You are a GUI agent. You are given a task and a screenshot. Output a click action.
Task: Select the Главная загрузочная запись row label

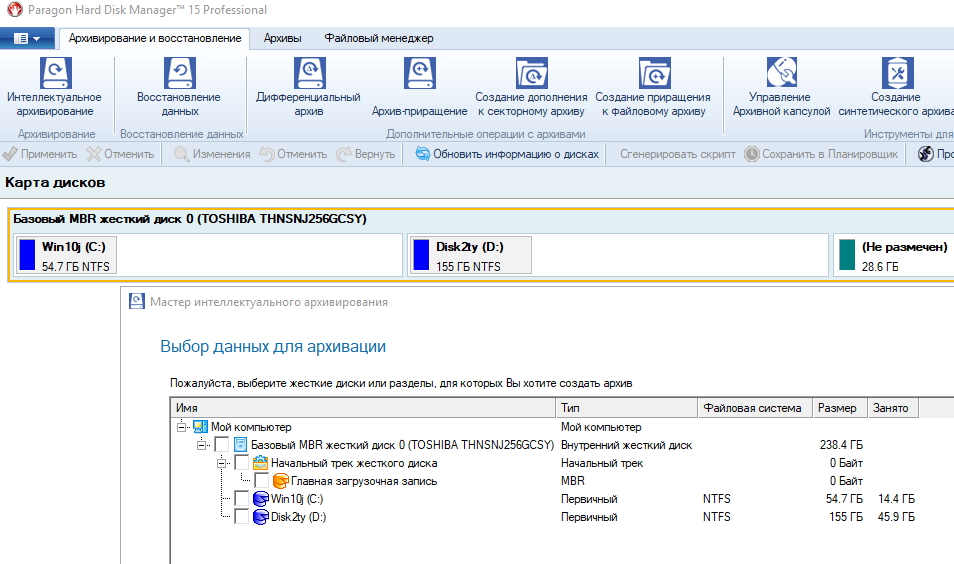[x=364, y=481]
